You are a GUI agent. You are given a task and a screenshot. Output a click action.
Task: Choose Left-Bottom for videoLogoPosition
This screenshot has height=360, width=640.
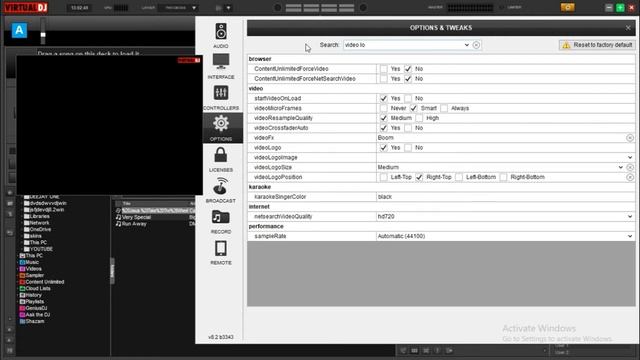(x=459, y=177)
